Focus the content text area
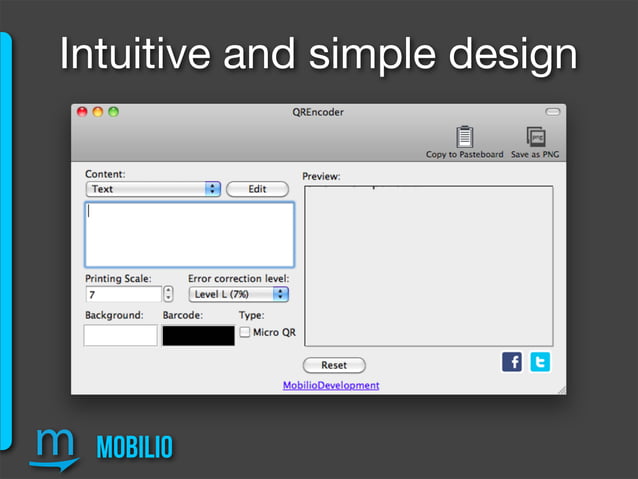Image resolution: width=638 pixels, height=479 pixels. click(190, 234)
